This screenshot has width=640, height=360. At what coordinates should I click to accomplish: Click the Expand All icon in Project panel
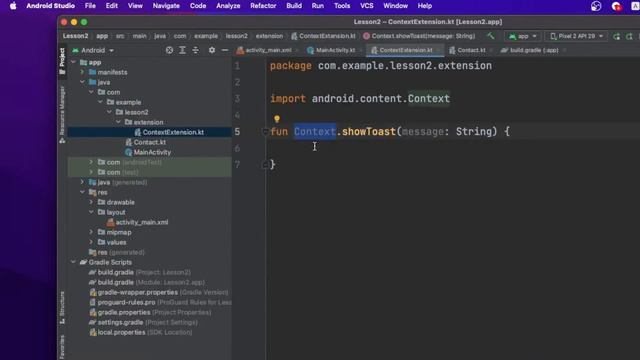[x=182, y=50]
